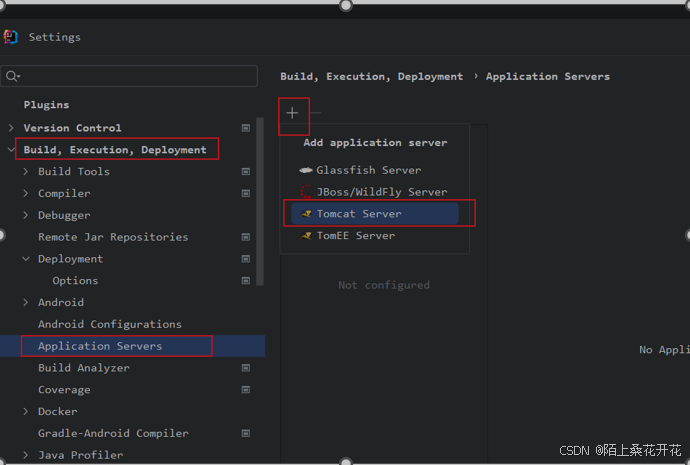This screenshot has height=465, width=690.
Task: Open Compiler settings
Action: point(64,194)
